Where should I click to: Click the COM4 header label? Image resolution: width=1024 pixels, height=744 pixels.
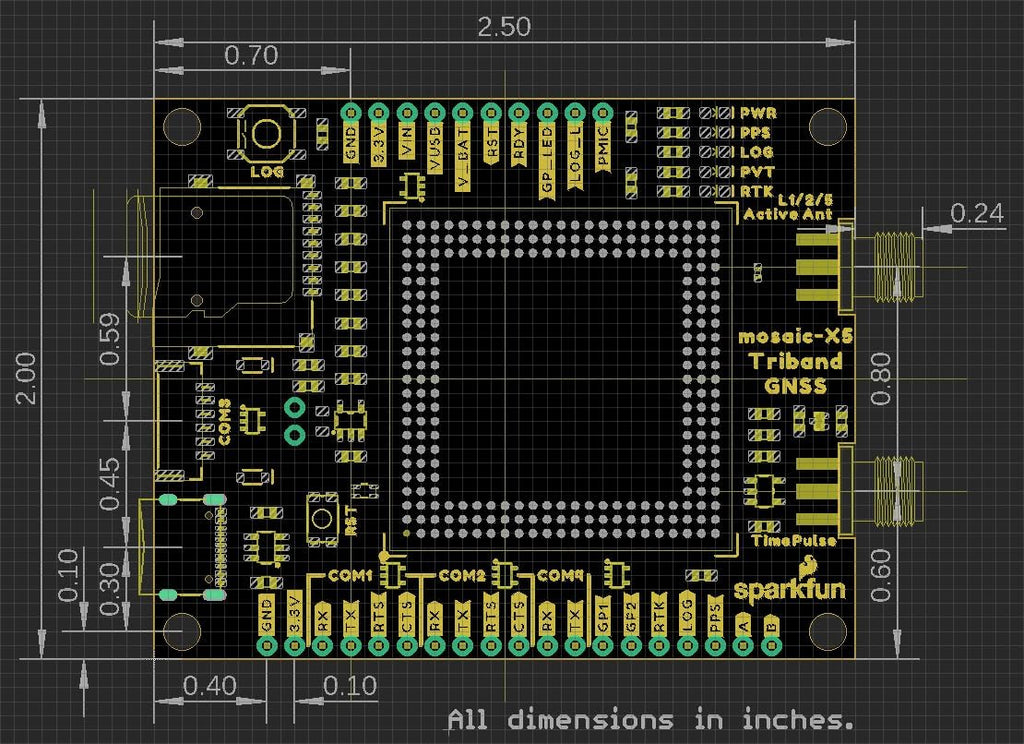(560, 575)
